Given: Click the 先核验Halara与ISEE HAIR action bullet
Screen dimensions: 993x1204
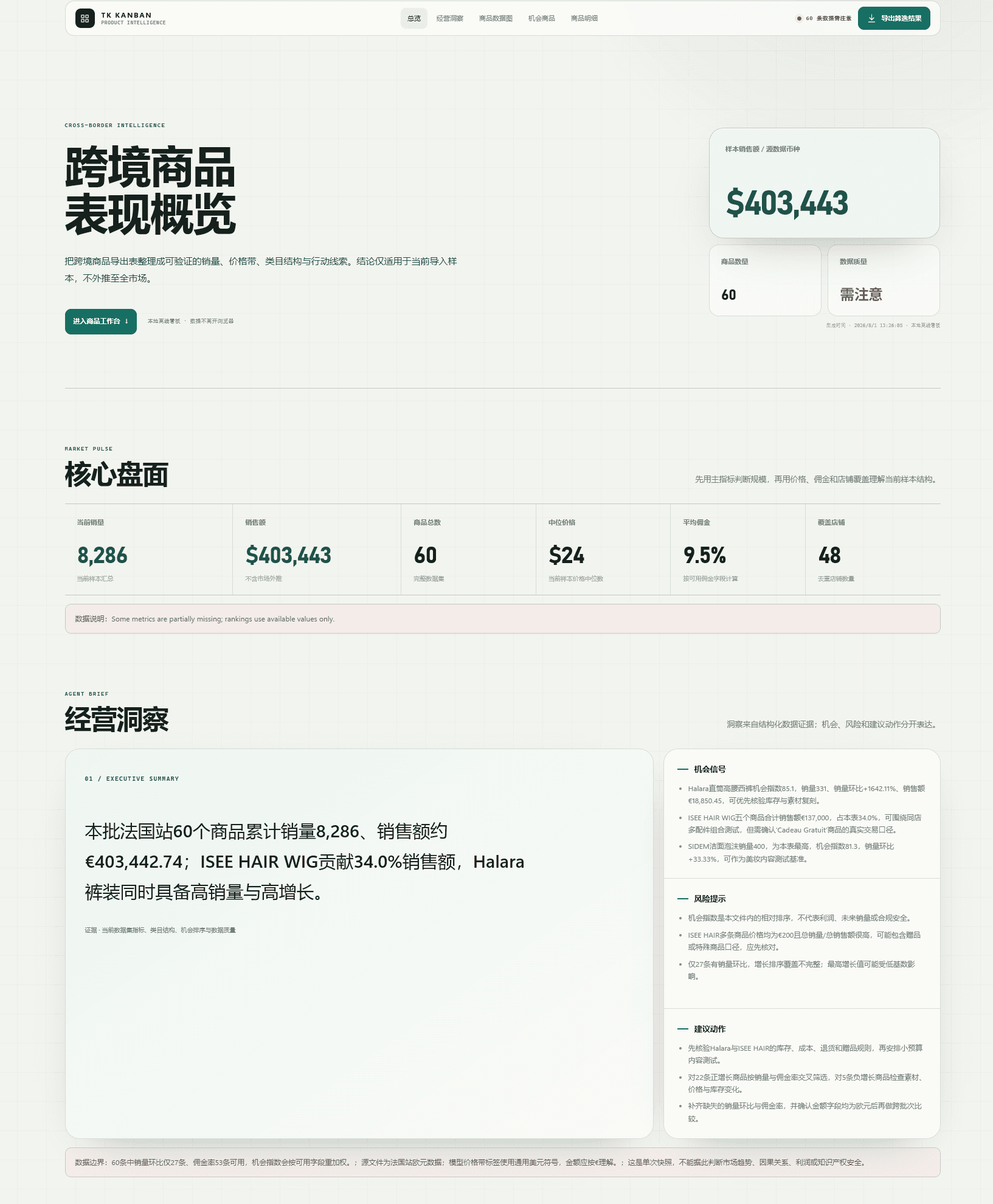Looking at the screenshot, I should pos(805,1054).
